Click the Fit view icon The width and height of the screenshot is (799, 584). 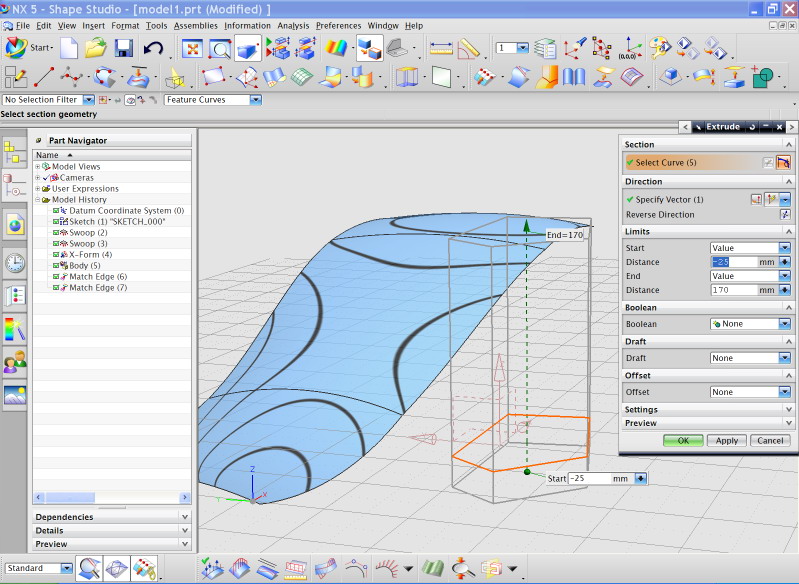[192, 48]
